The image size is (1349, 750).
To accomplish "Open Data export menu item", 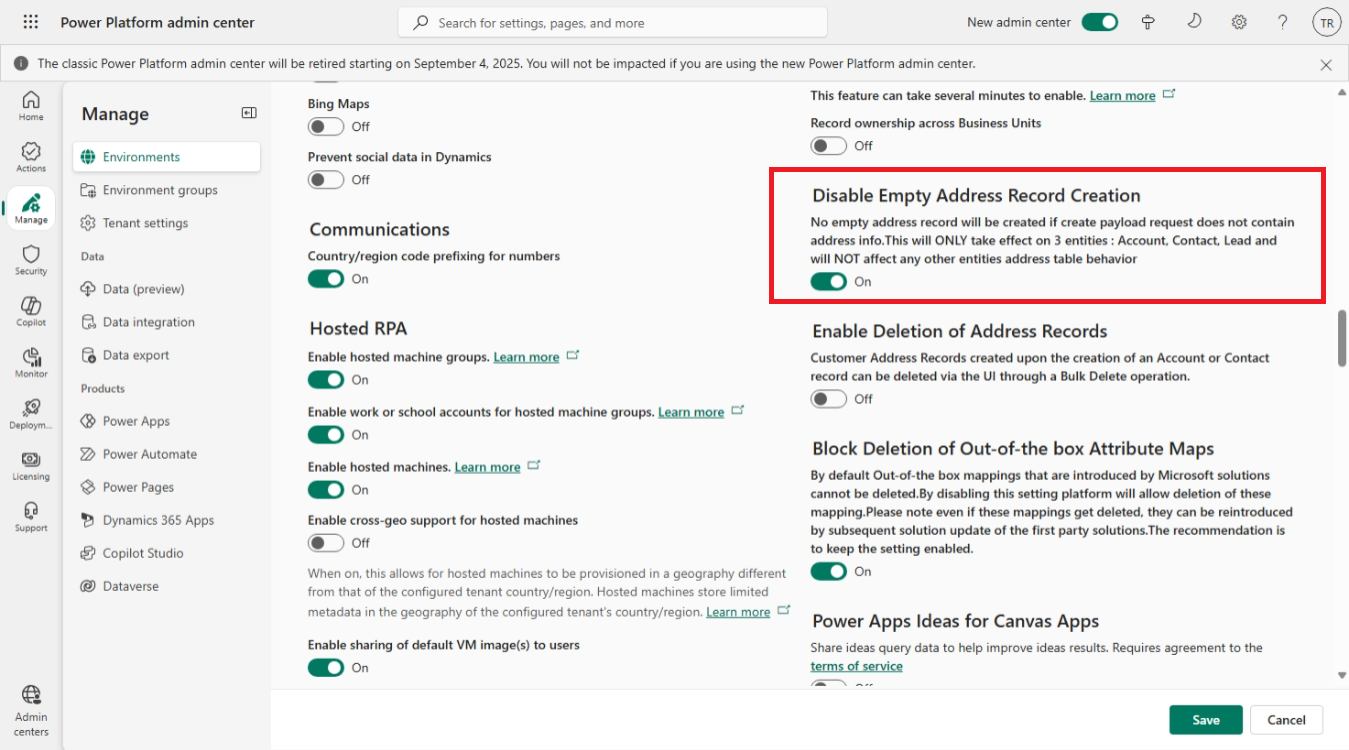I will pyautogui.click(x=166, y=355).
